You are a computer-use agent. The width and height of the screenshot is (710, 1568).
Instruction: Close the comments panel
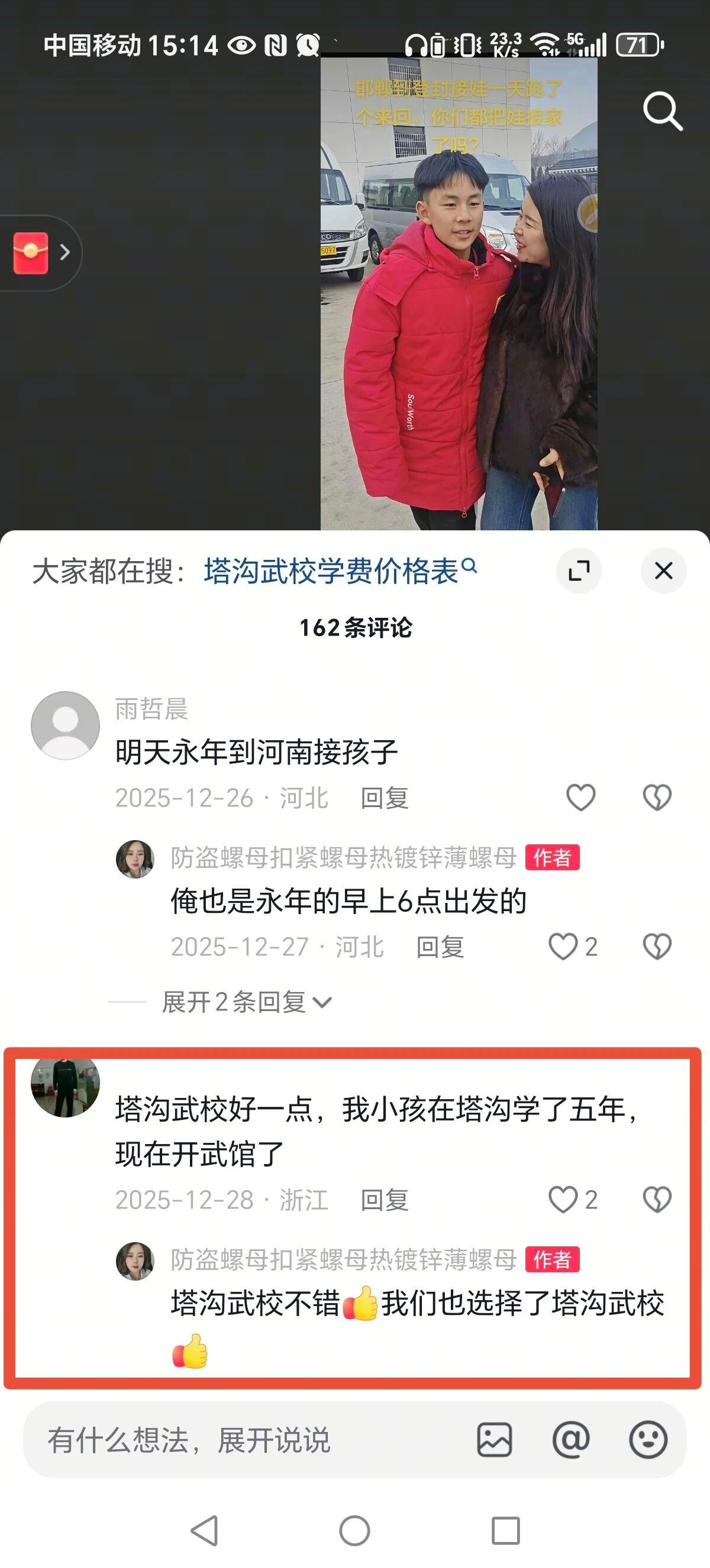tap(664, 571)
